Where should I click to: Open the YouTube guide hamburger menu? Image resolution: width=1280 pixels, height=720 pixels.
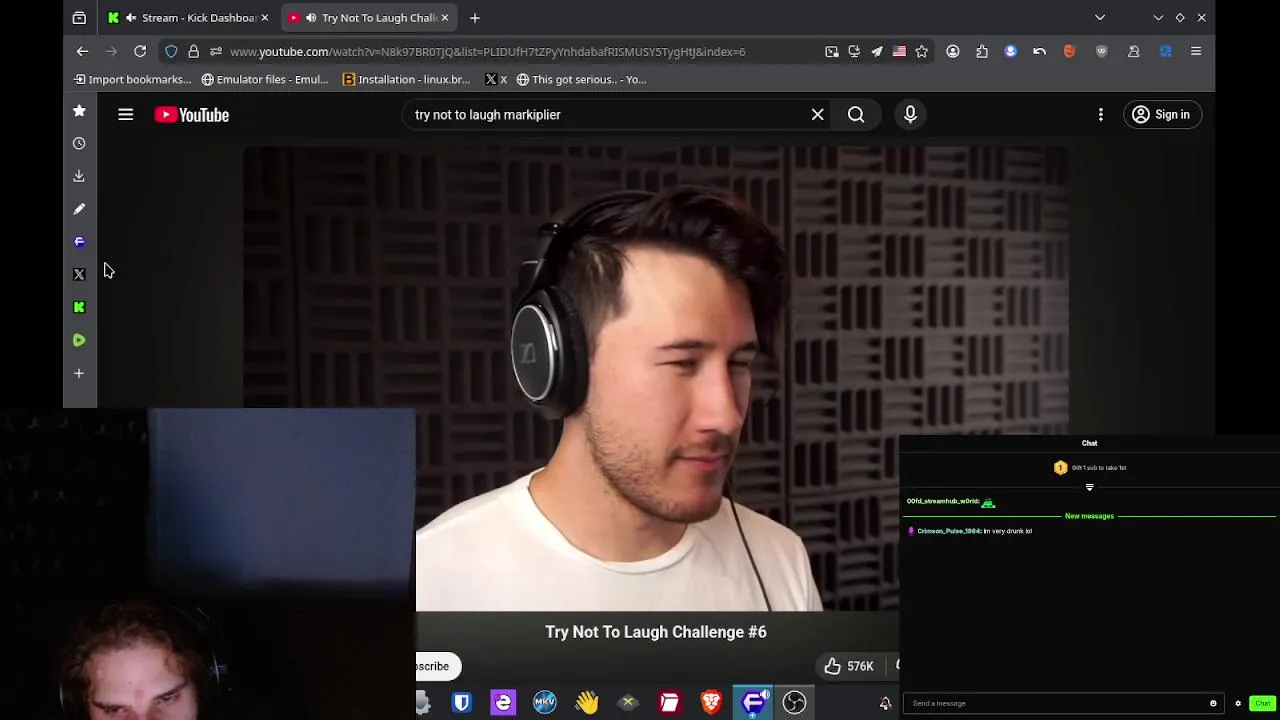click(125, 115)
